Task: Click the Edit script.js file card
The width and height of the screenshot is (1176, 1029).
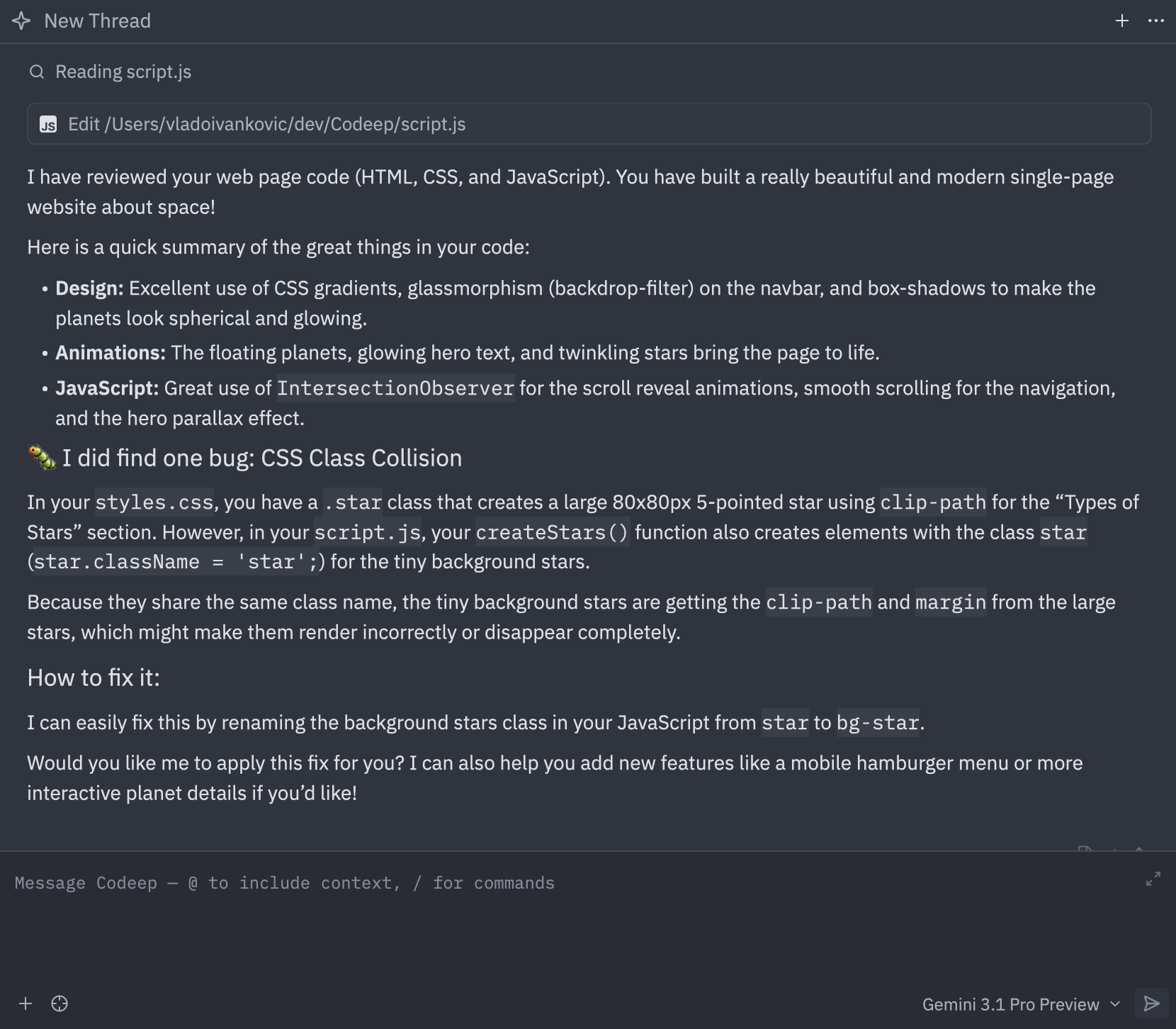Action: [x=590, y=124]
